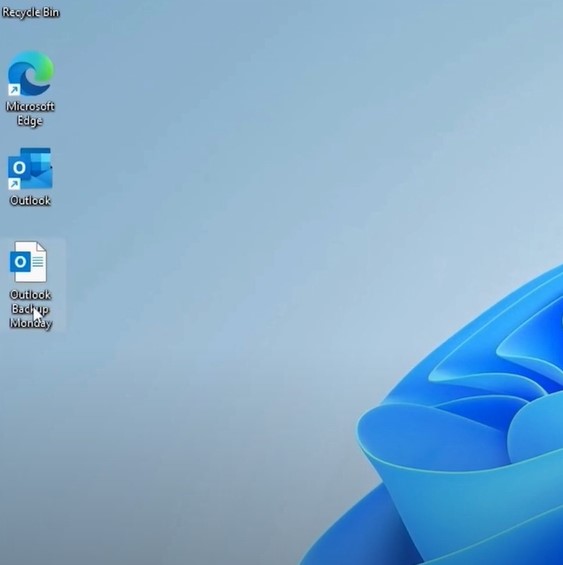The width and height of the screenshot is (563, 565).
Task: Select the Outlook desktop shortcut icon
Action: 30,168
